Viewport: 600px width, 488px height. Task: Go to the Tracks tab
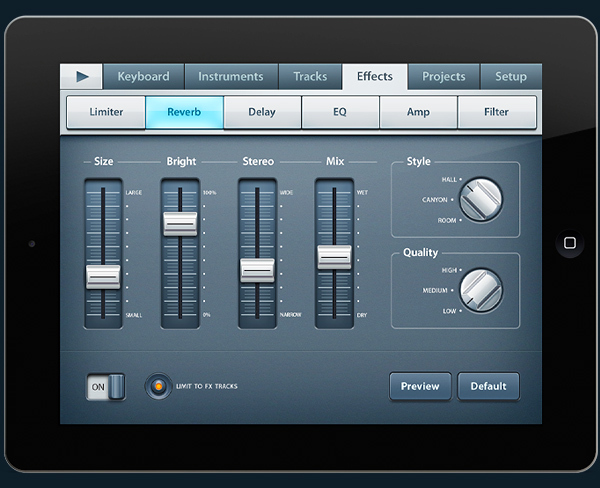coord(310,77)
